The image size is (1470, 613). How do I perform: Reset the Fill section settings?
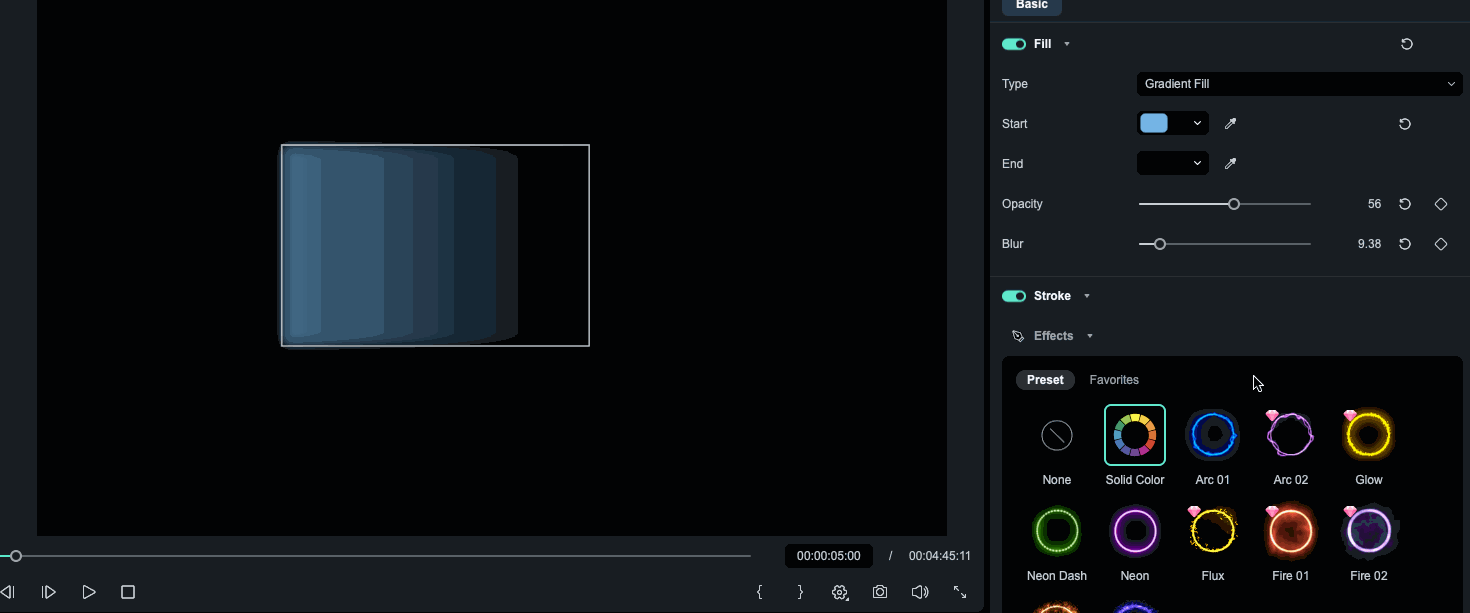pos(1407,44)
